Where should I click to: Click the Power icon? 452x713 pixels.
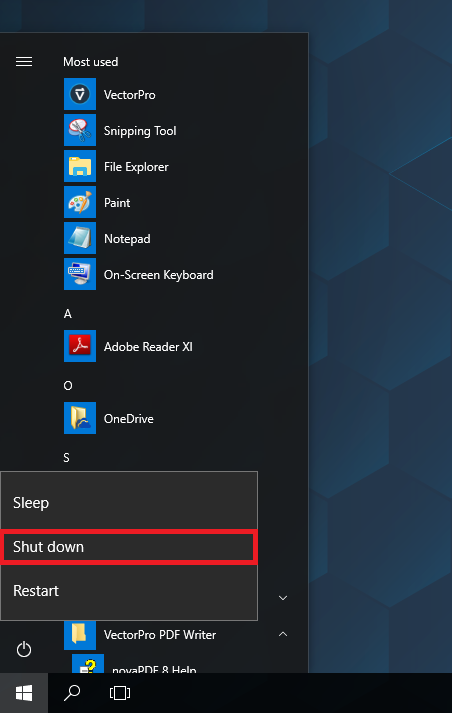[24, 649]
